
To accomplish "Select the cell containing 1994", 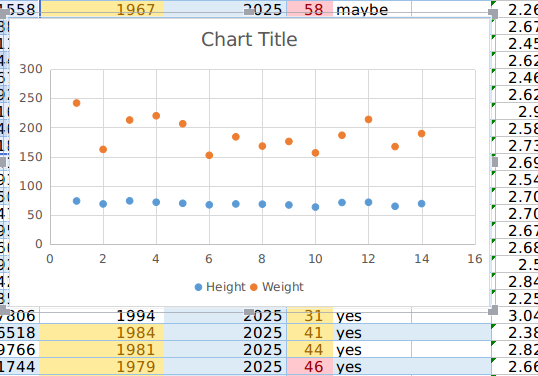I will pyautogui.click(x=102, y=316).
